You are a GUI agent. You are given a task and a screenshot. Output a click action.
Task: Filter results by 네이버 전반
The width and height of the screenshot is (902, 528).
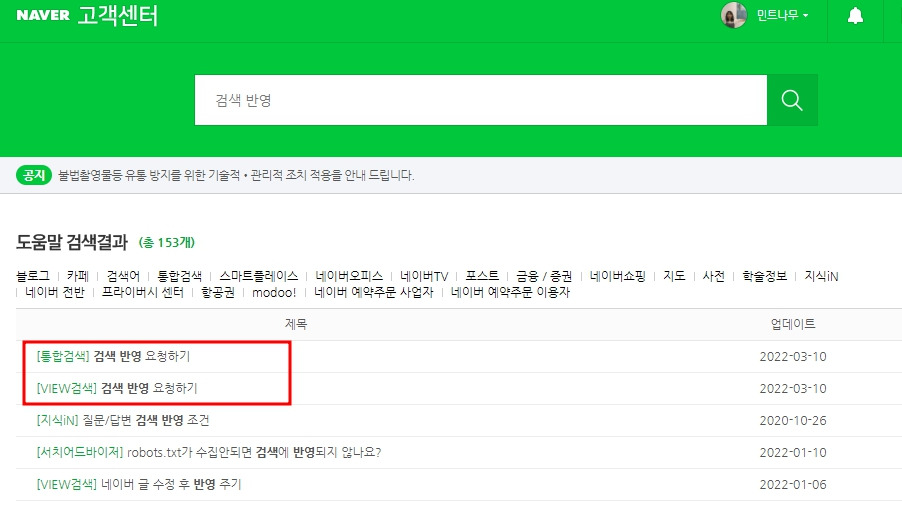(x=55, y=292)
